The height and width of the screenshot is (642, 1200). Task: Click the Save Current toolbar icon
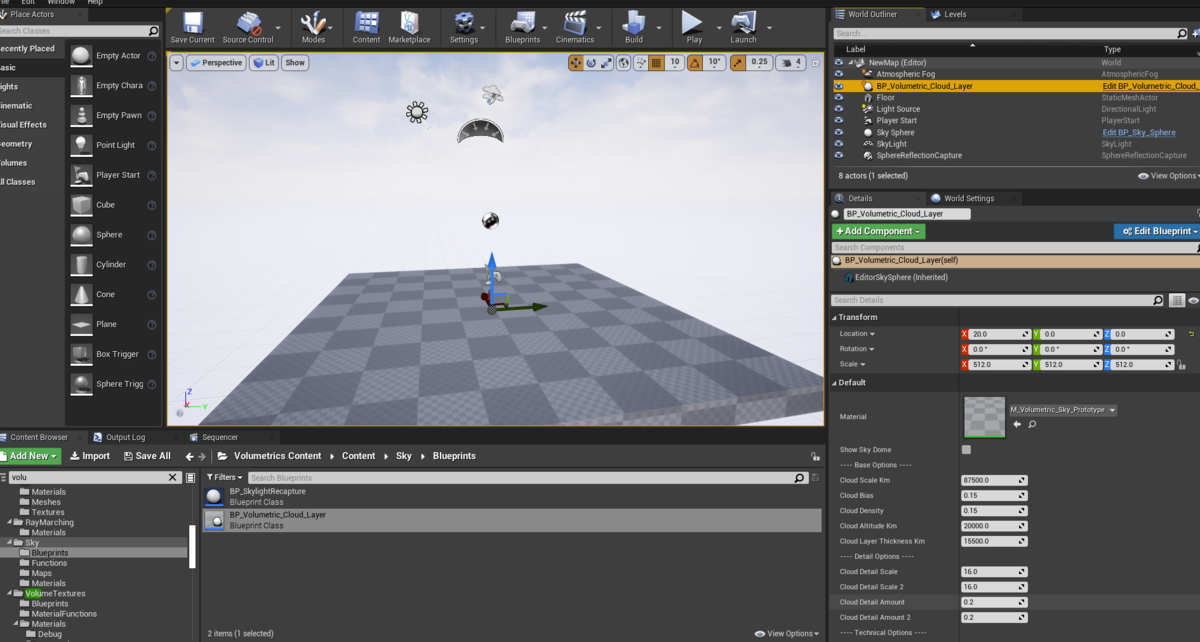click(x=192, y=27)
